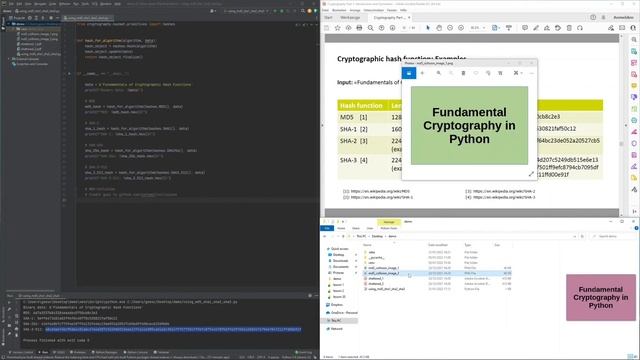This screenshot has height=360, width=640.
Task: Click the Debug bug icon in PyCharm toolbar
Action: 282,11
